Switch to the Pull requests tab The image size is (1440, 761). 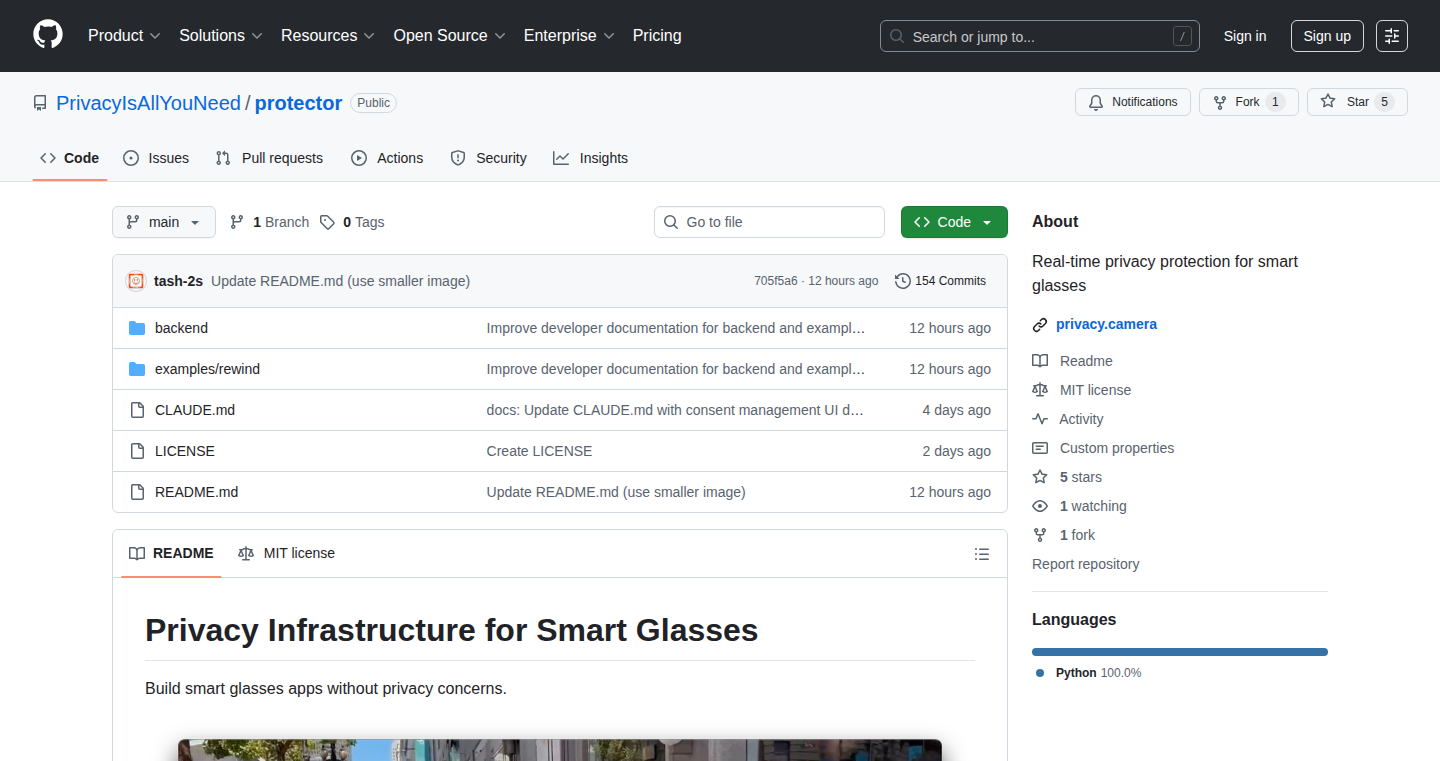pyautogui.click(x=269, y=158)
